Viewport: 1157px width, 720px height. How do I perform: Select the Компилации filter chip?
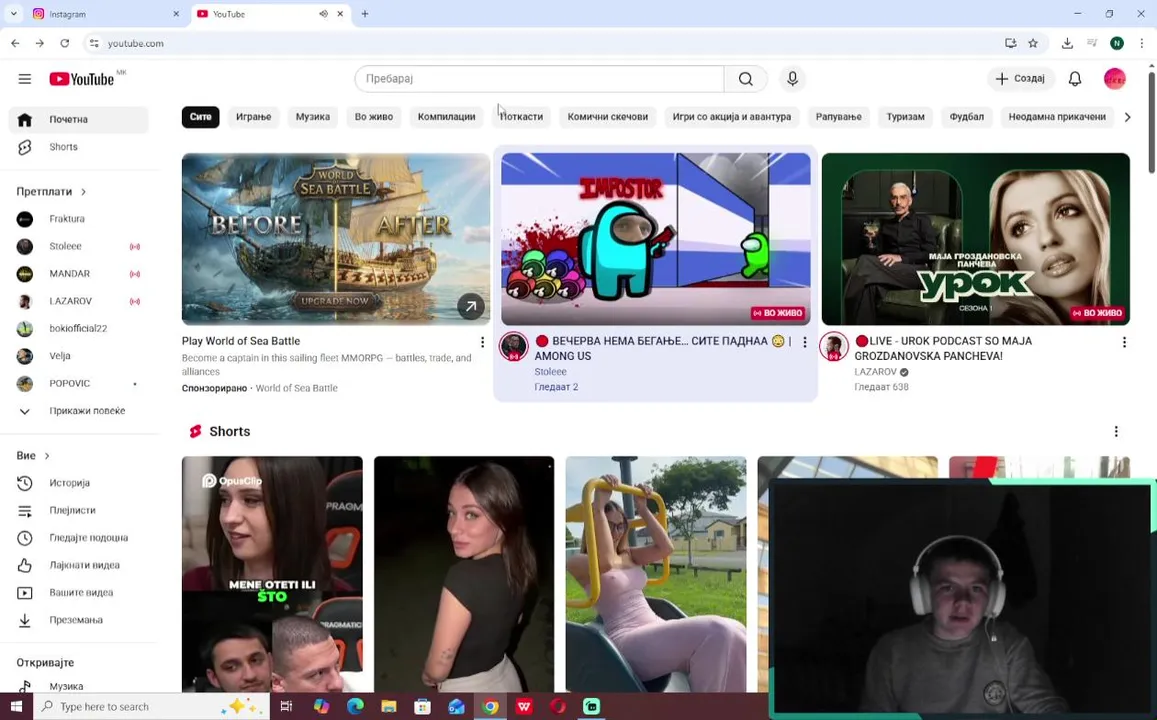[446, 117]
